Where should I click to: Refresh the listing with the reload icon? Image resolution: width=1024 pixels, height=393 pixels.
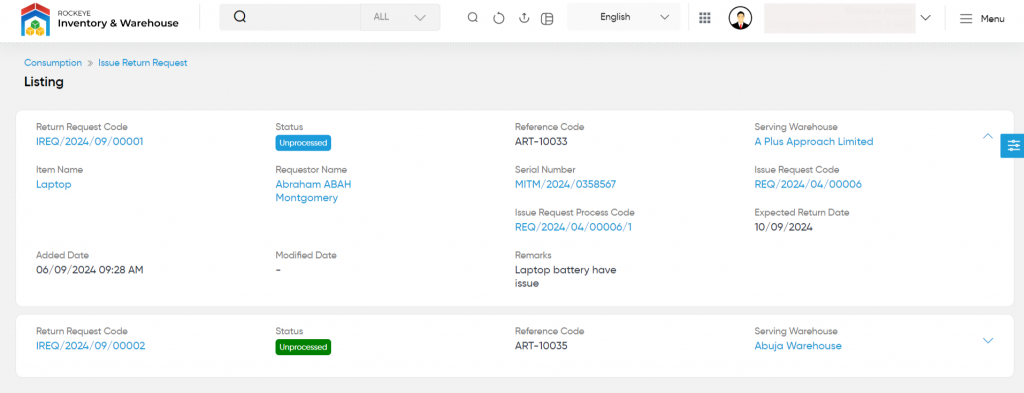click(x=498, y=18)
